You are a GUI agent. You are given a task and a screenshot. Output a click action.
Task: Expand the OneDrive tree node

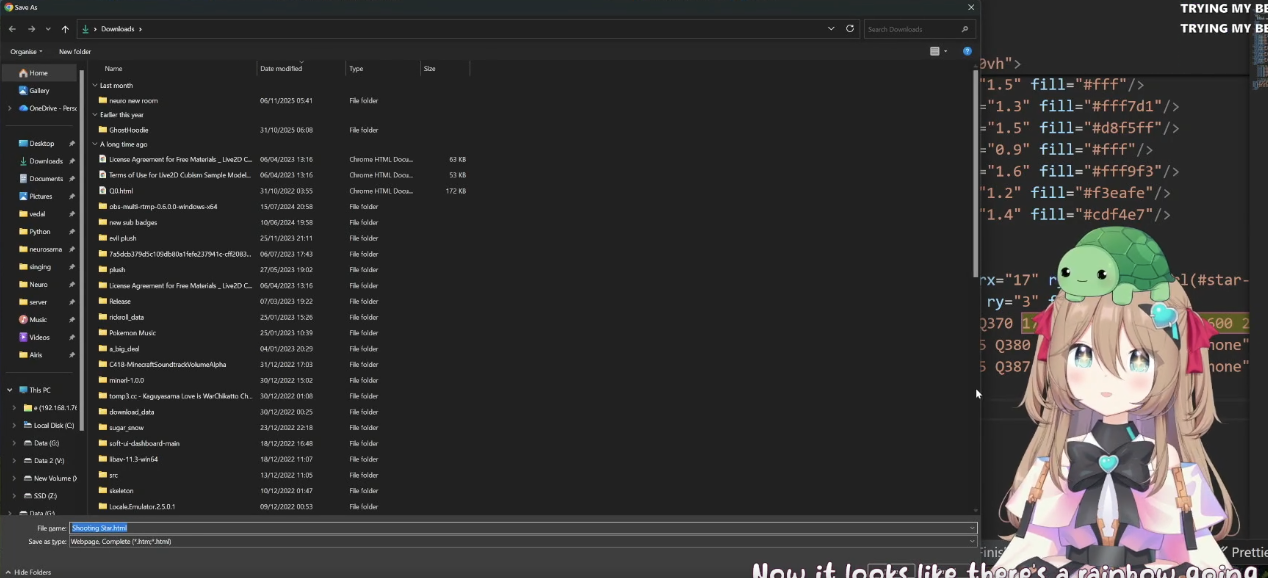(10, 108)
